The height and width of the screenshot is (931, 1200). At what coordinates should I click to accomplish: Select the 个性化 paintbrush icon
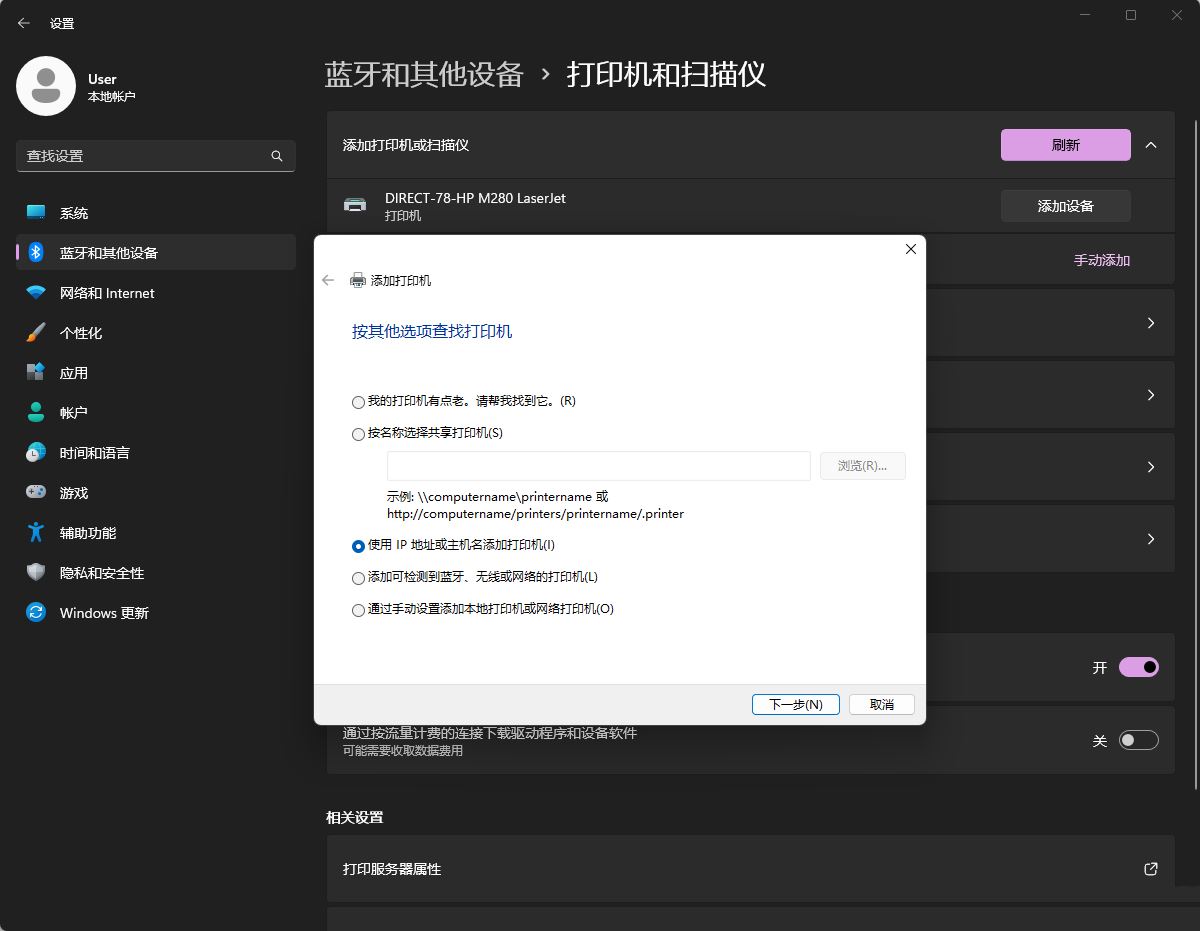pos(36,332)
